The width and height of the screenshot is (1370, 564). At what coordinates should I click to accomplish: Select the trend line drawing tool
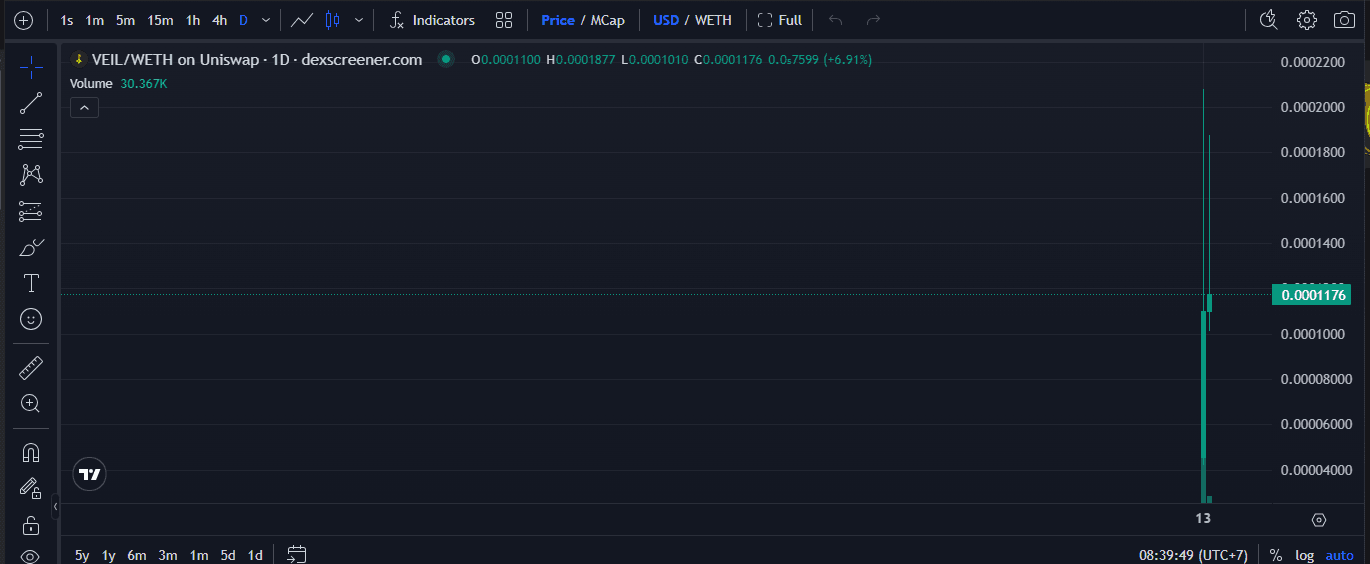[x=31, y=103]
